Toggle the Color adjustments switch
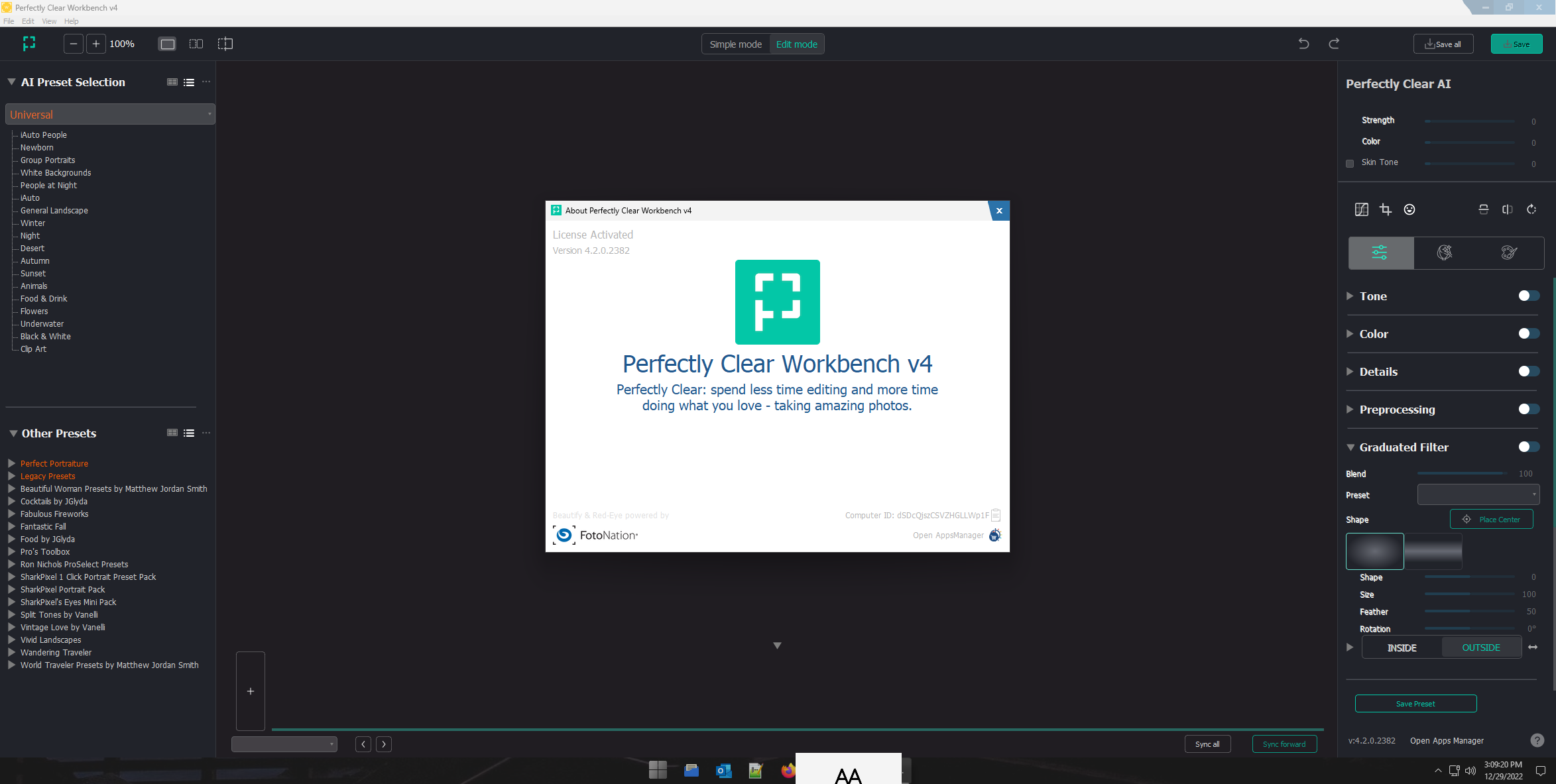Viewport: 1556px width, 784px height. 1529,333
